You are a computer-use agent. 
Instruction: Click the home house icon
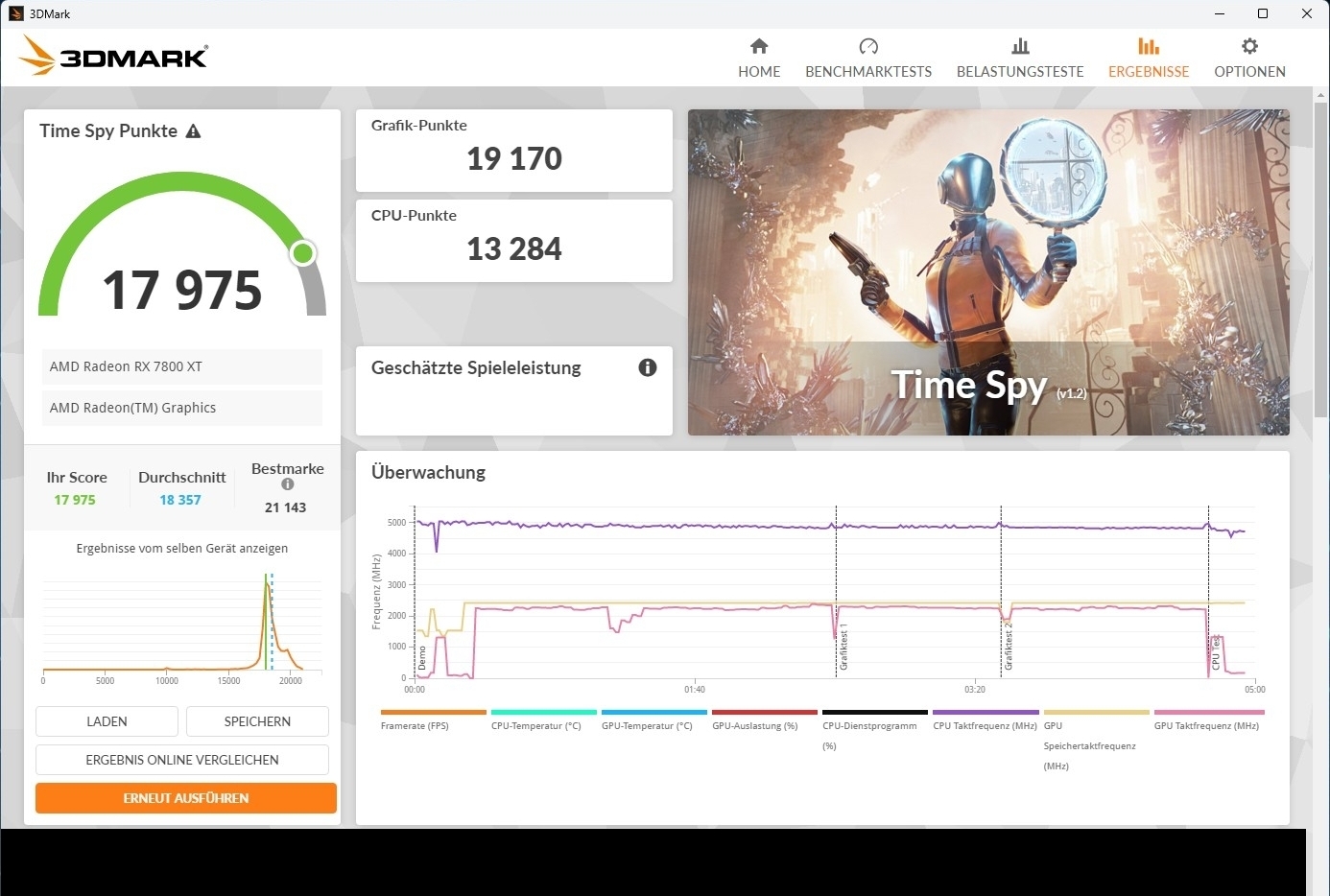click(759, 46)
